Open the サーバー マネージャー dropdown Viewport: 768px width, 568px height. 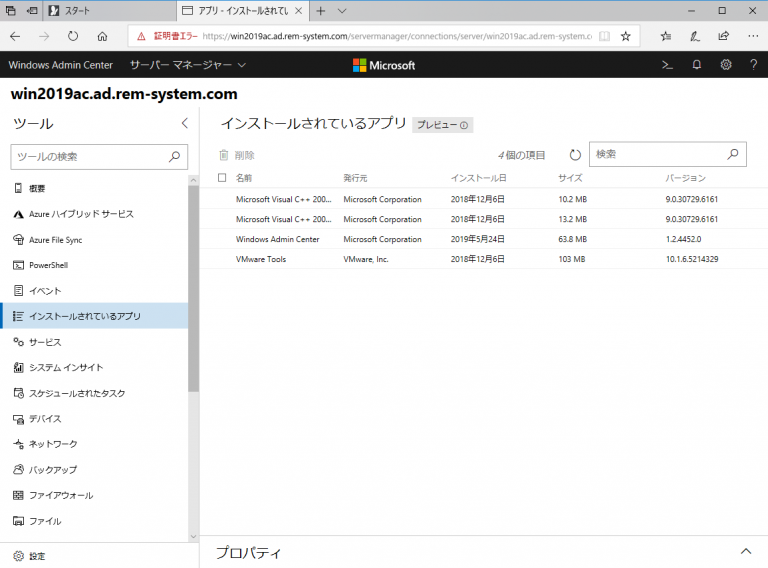click(187, 65)
